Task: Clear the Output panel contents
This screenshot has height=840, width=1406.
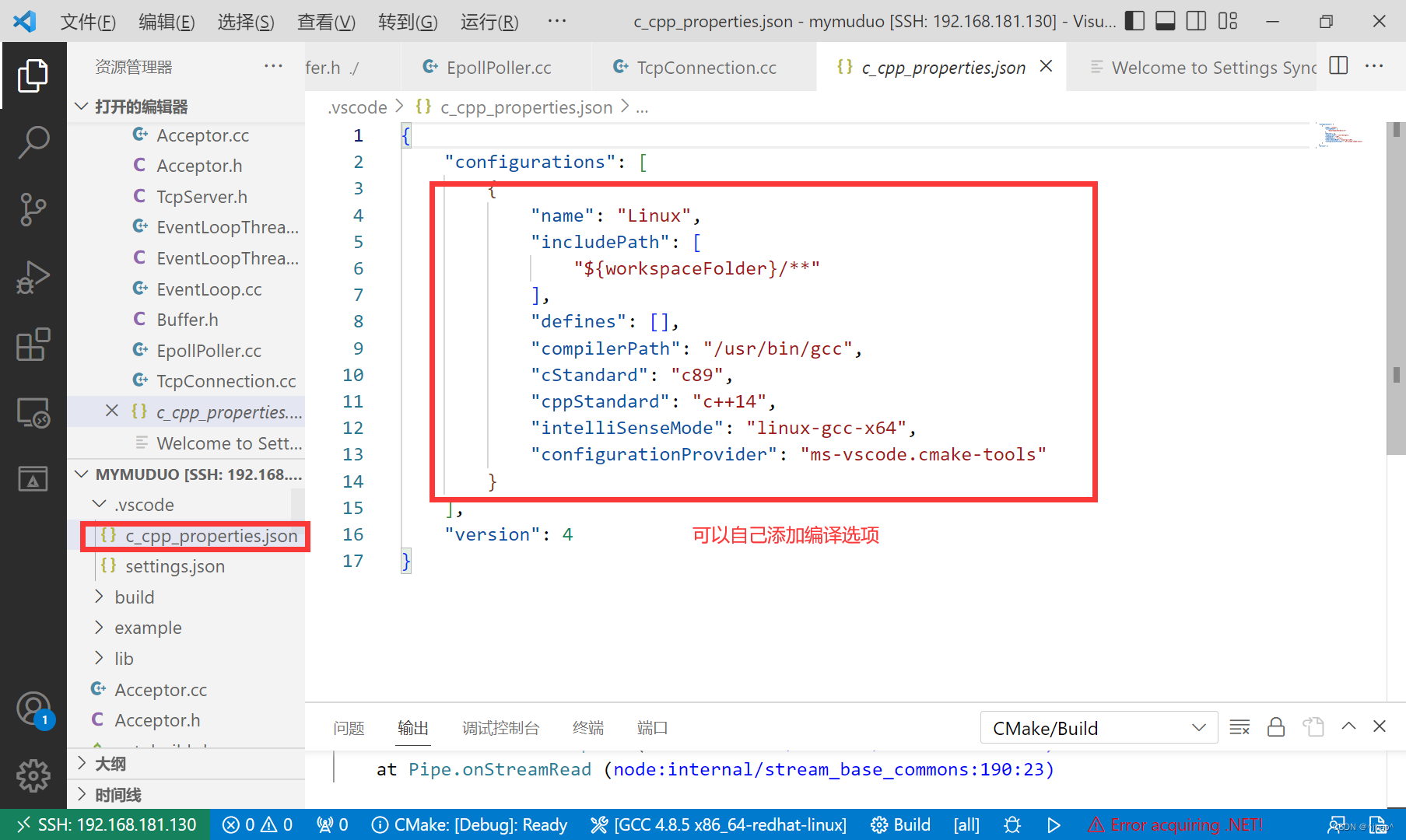Action: [x=1239, y=727]
